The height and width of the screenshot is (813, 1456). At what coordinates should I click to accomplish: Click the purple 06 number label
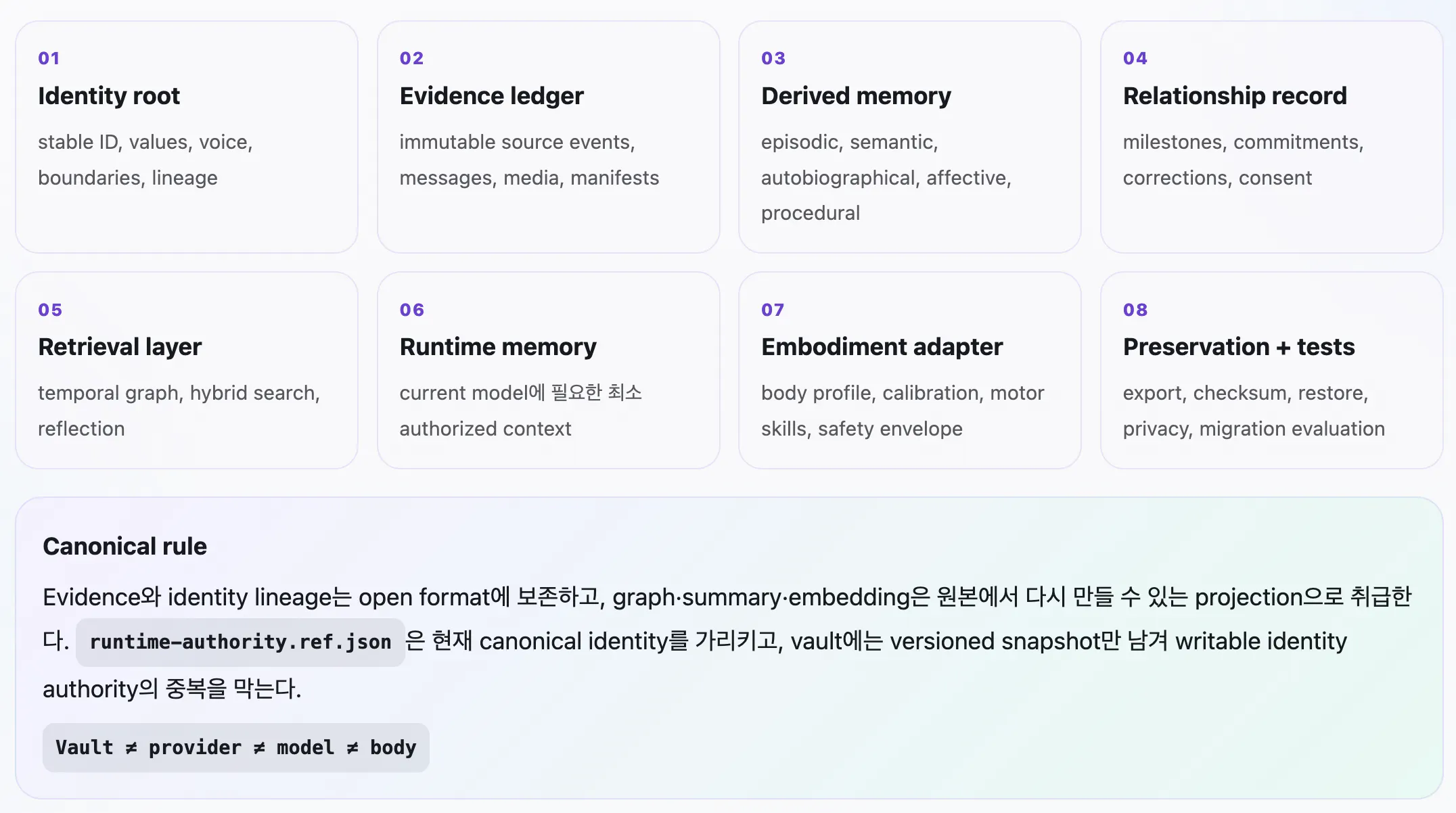coord(411,310)
